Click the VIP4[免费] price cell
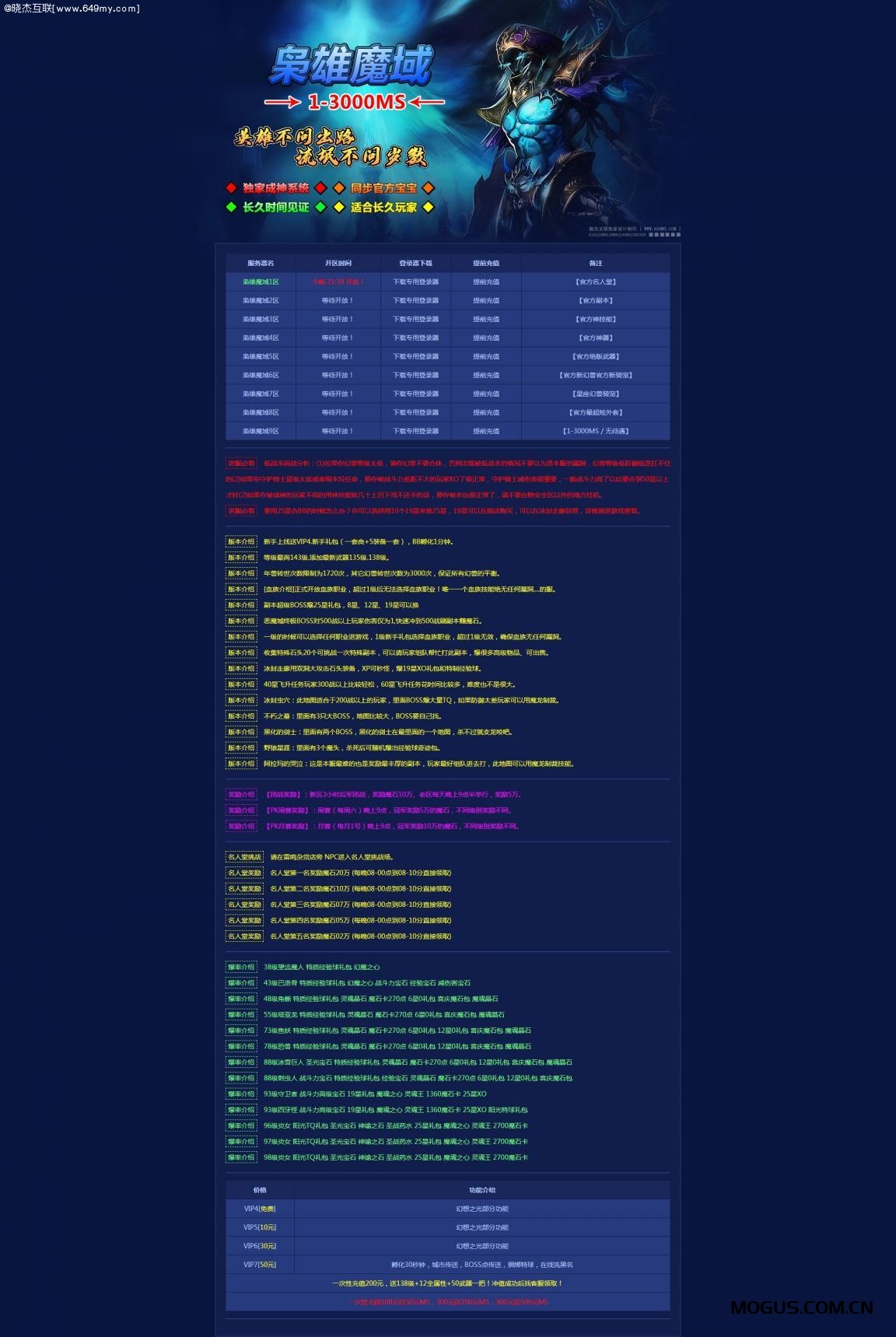The width and height of the screenshot is (896, 1337). click(260, 1209)
